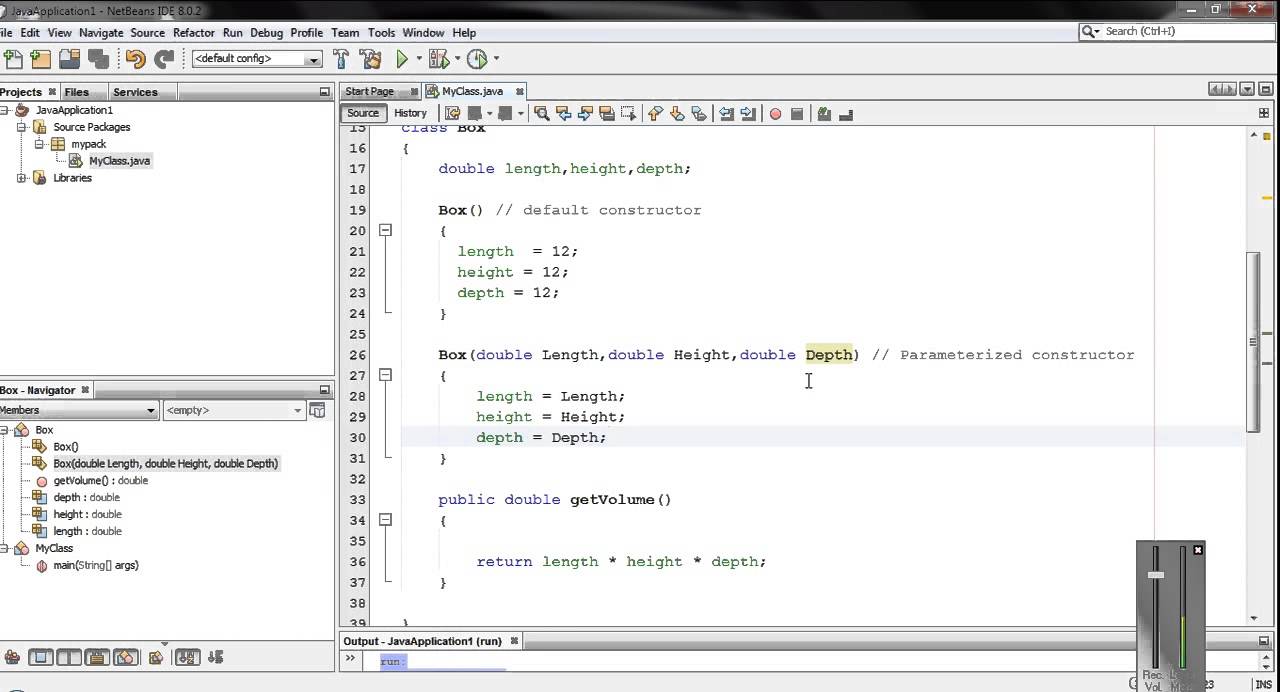Image resolution: width=1280 pixels, height=692 pixels.
Task: Toggle Show Inner Classes in Navigator
Action: tap(126, 657)
